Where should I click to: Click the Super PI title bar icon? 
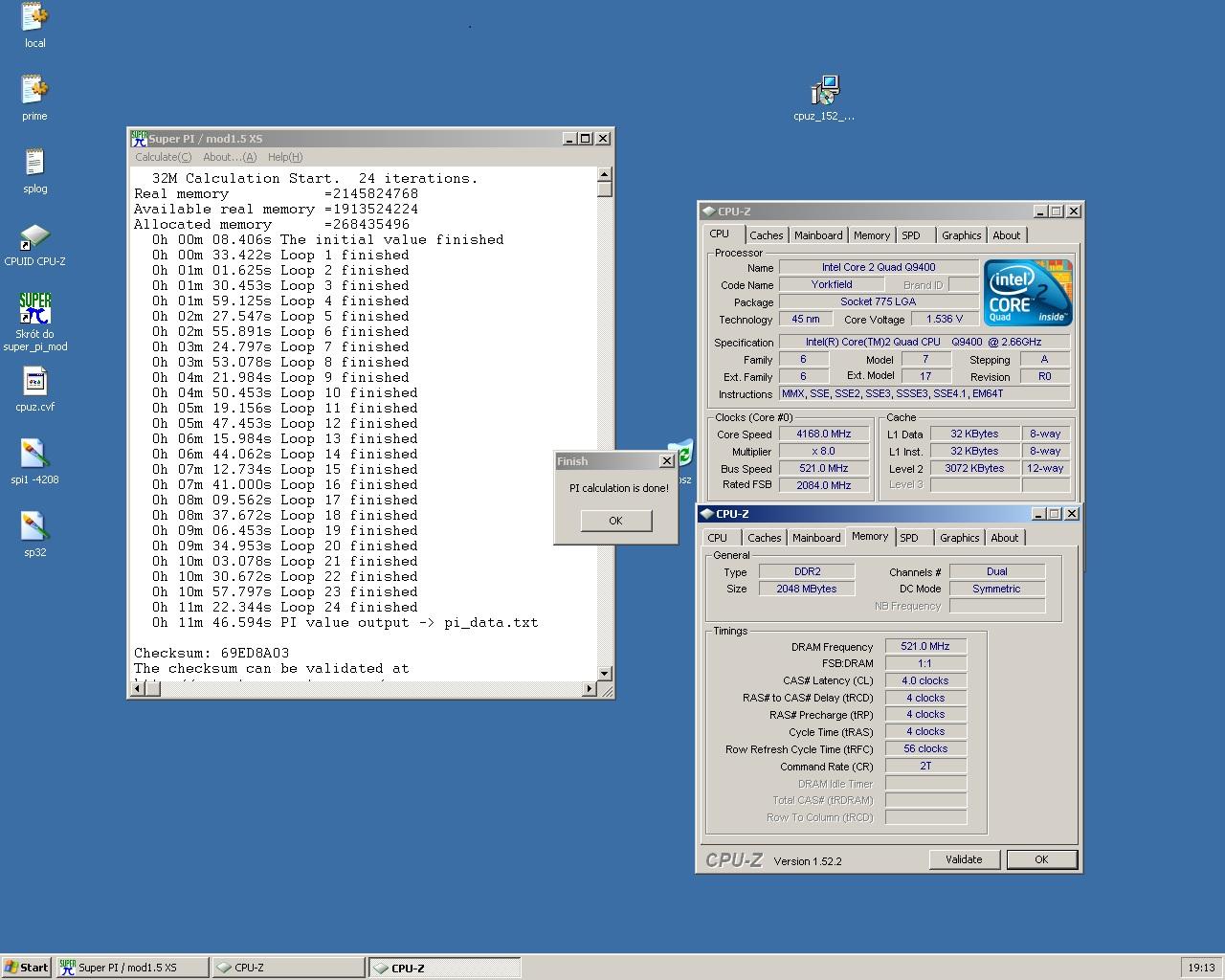coord(139,139)
